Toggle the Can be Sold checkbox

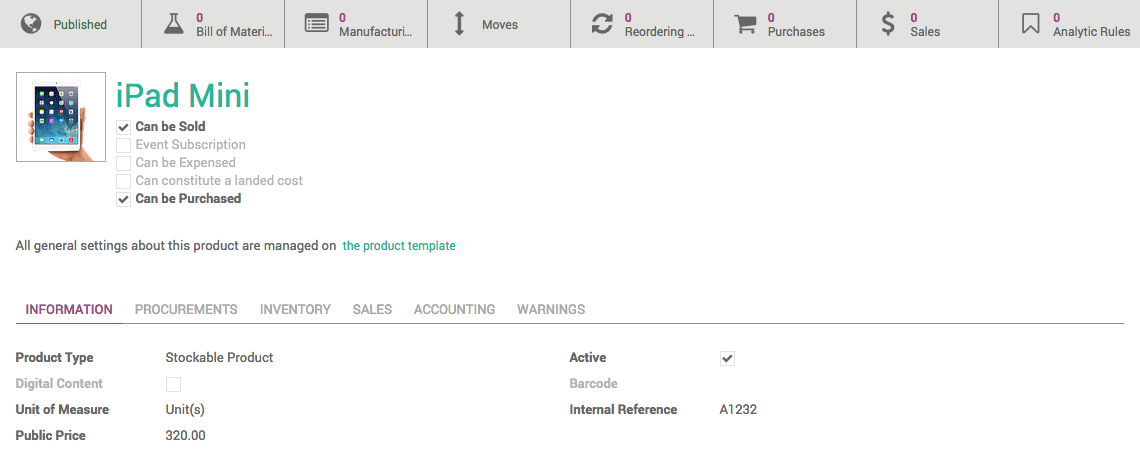point(123,127)
